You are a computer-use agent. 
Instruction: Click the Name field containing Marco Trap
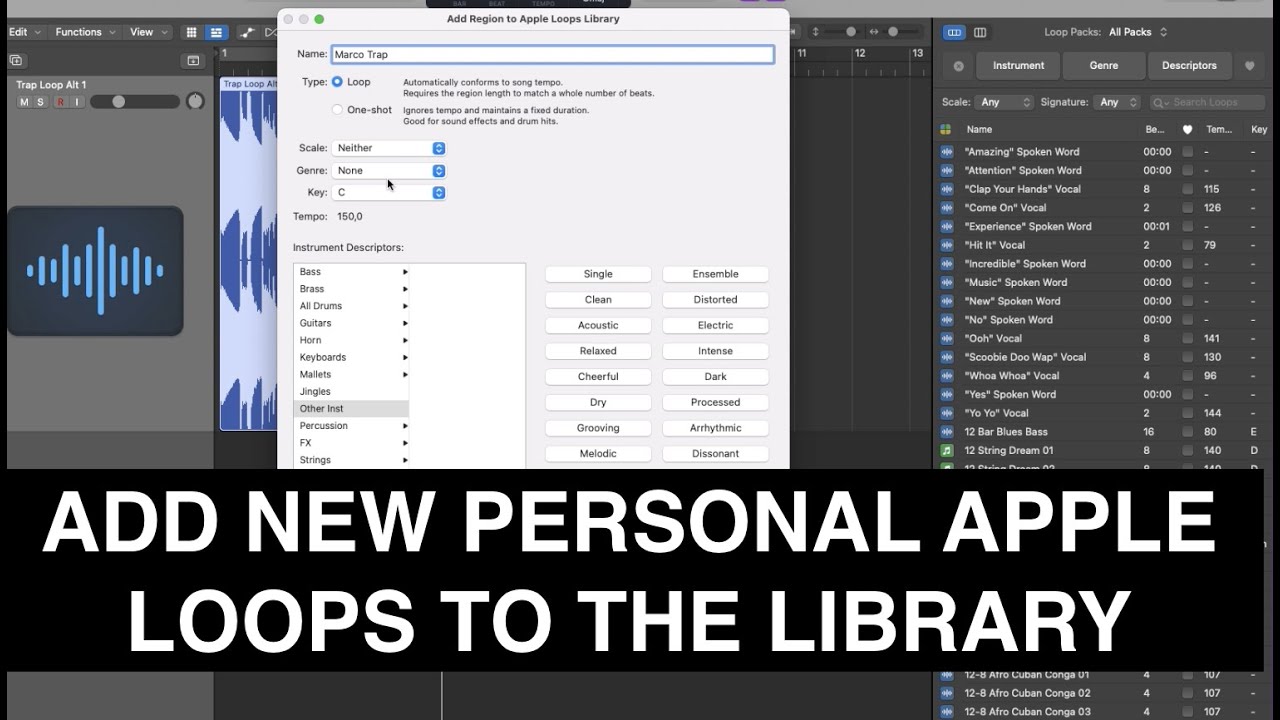[x=552, y=54]
